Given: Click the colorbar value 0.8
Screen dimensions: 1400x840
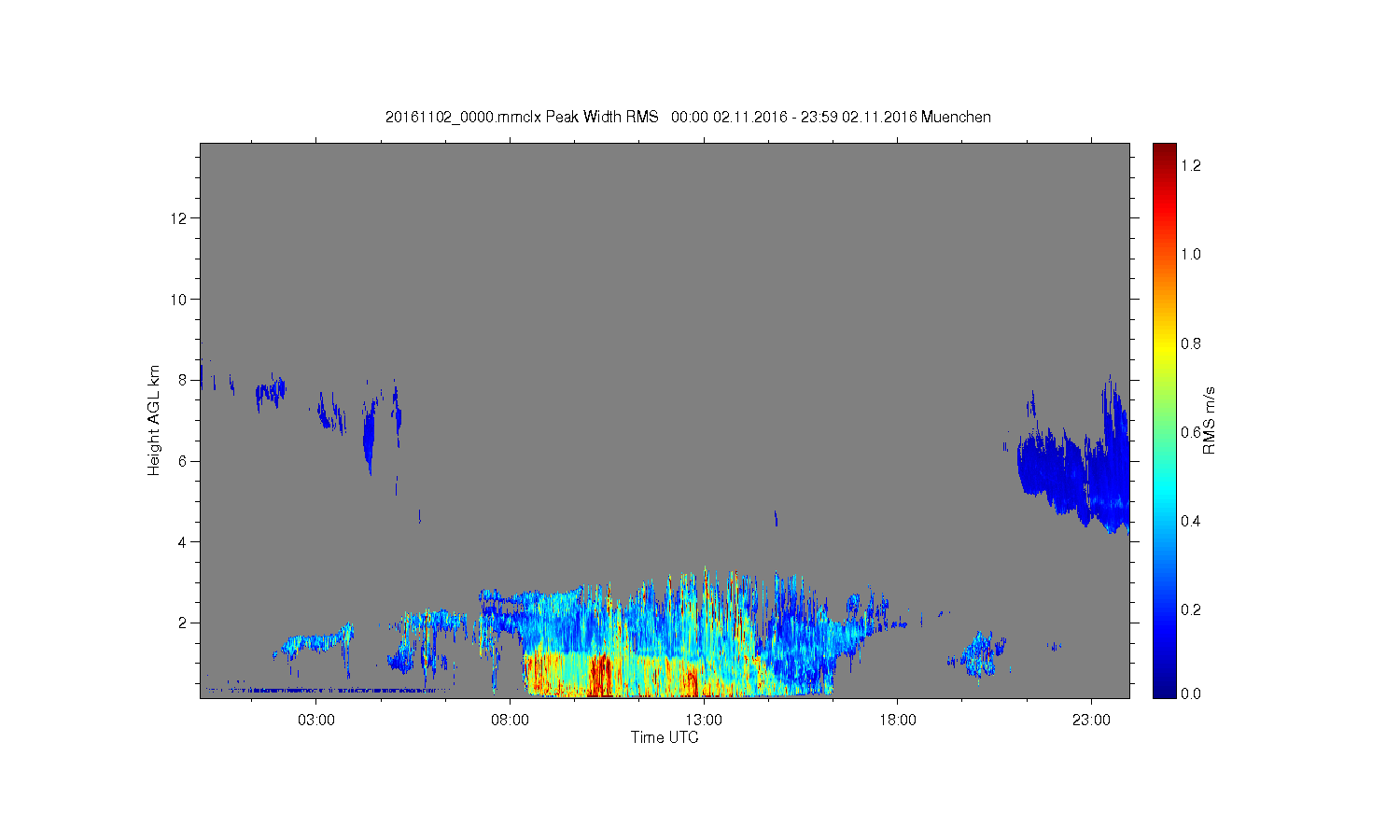Looking at the screenshot, I should (1191, 343).
